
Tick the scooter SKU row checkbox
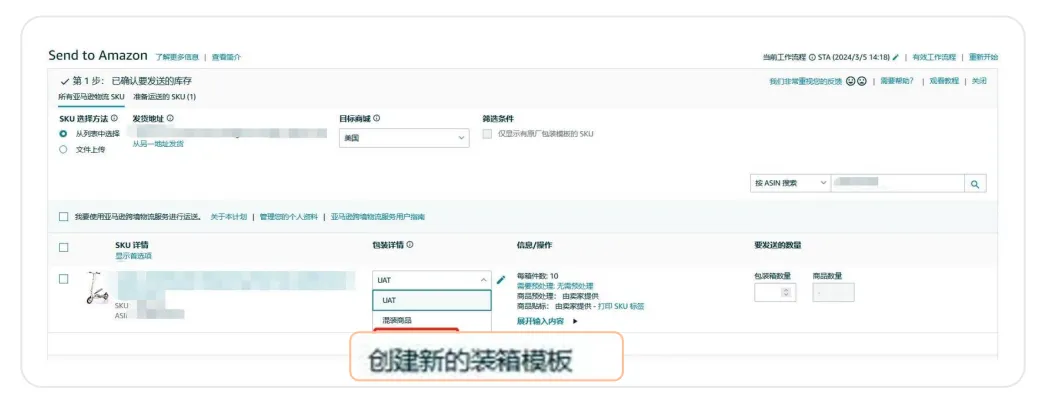click(64, 279)
